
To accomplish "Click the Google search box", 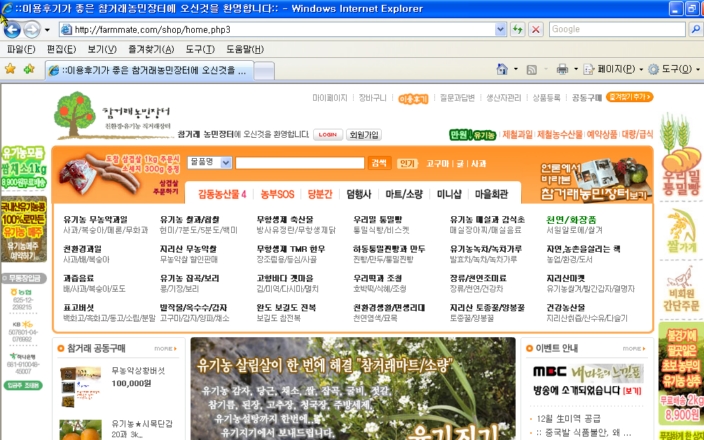I will (x=617, y=29).
